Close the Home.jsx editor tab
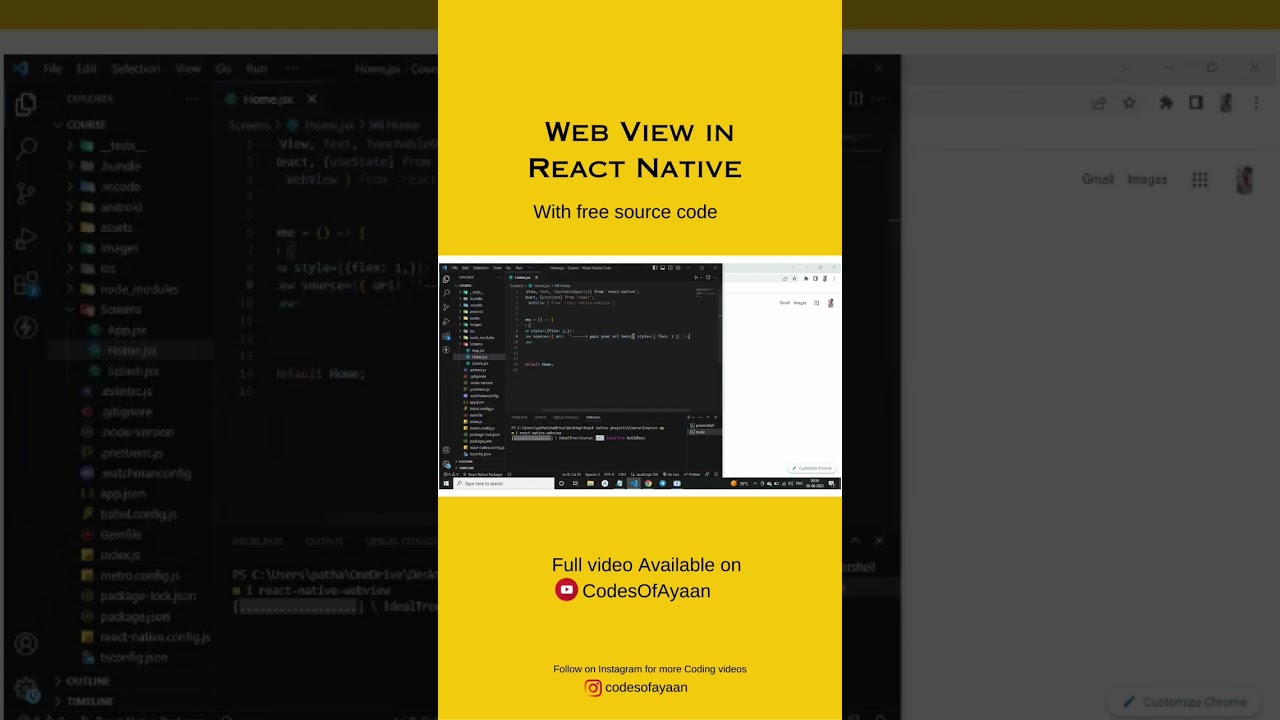 (536, 278)
